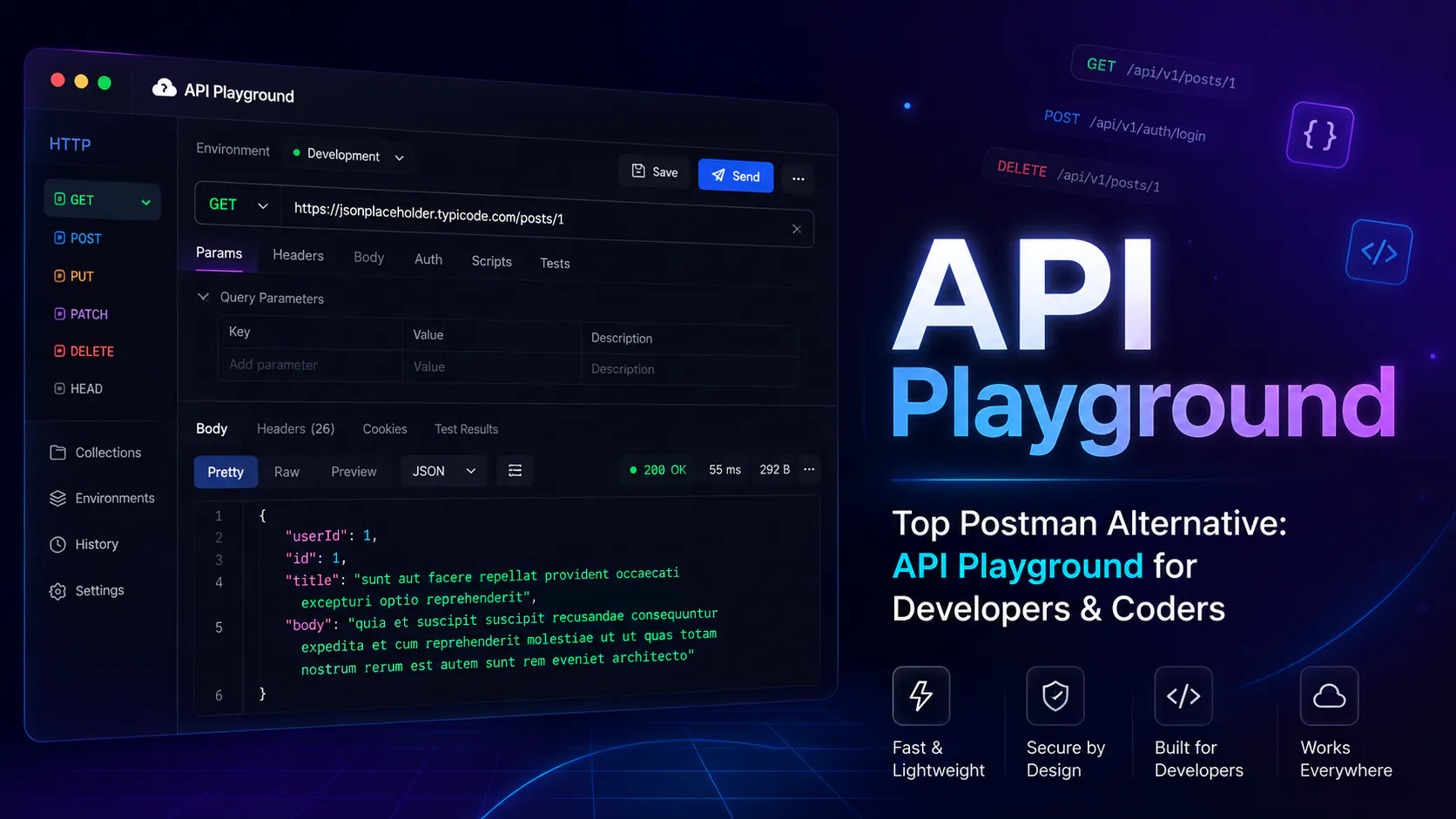Switch to the Headers (26) response tab
The image size is (1456, 819).
295,429
